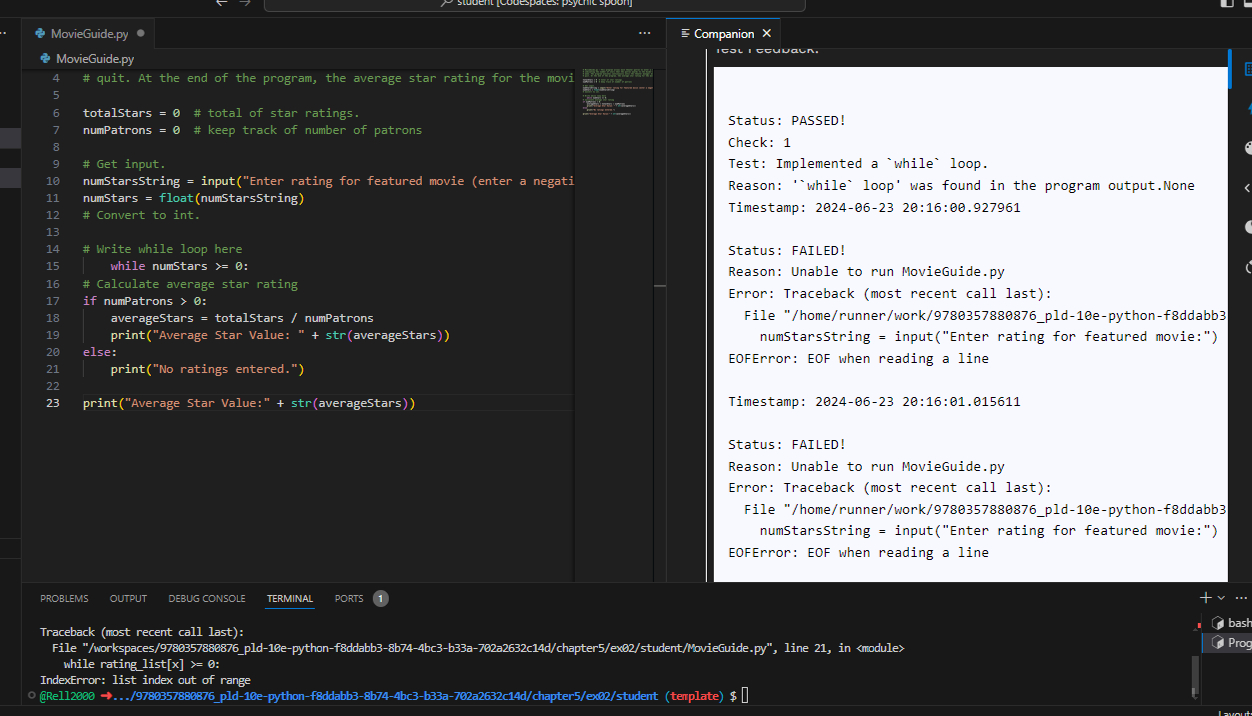Click the editor more-actions ellipsis

coord(644,33)
